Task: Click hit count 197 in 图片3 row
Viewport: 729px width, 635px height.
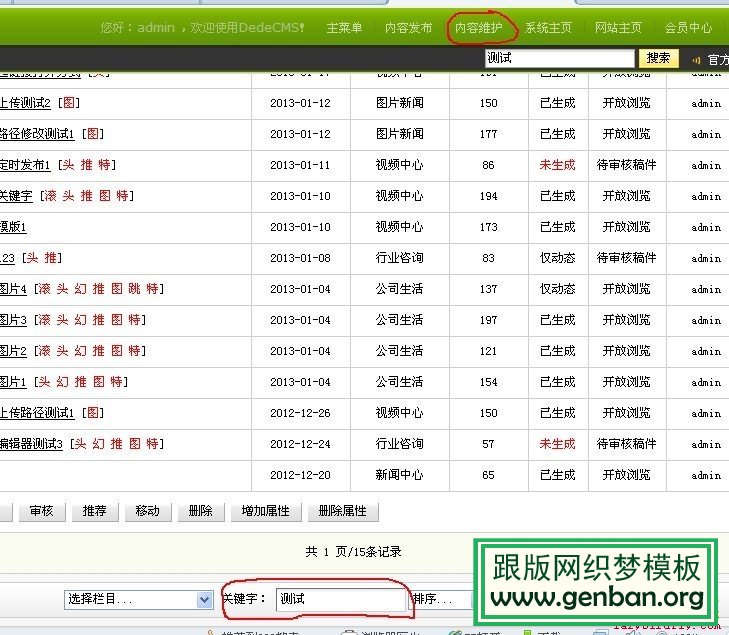Action: [x=488, y=320]
